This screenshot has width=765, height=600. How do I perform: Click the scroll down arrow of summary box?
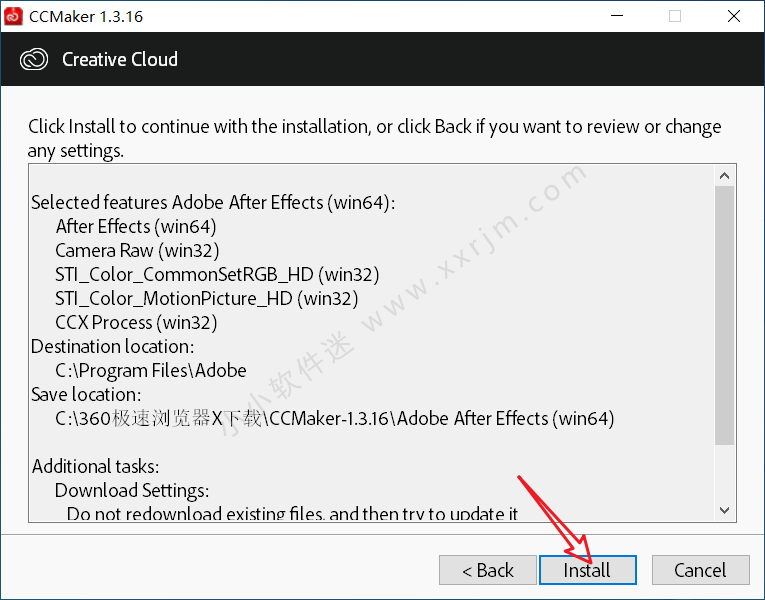coord(725,510)
